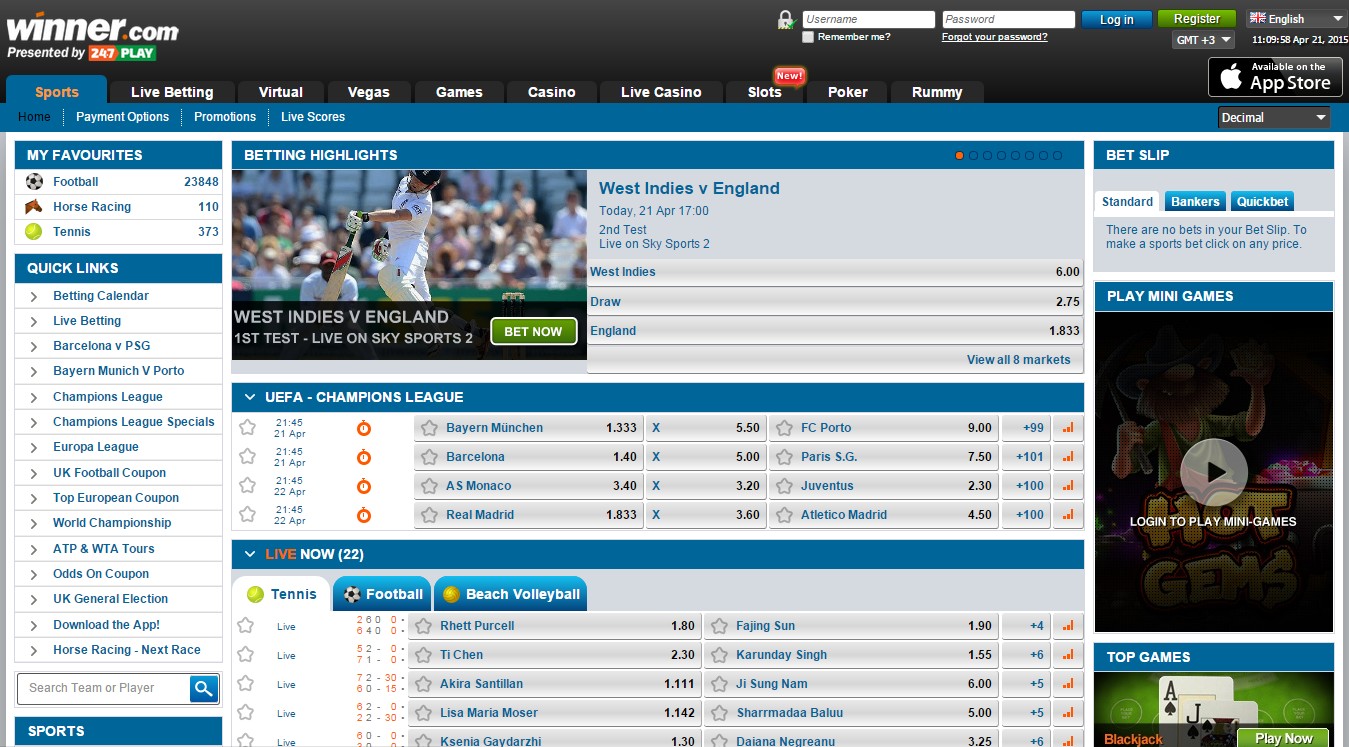Expand +4 markets for Rhett Purcell match
Image resolution: width=1349 pixels, height=747 pixels.
click(1027, 626)
